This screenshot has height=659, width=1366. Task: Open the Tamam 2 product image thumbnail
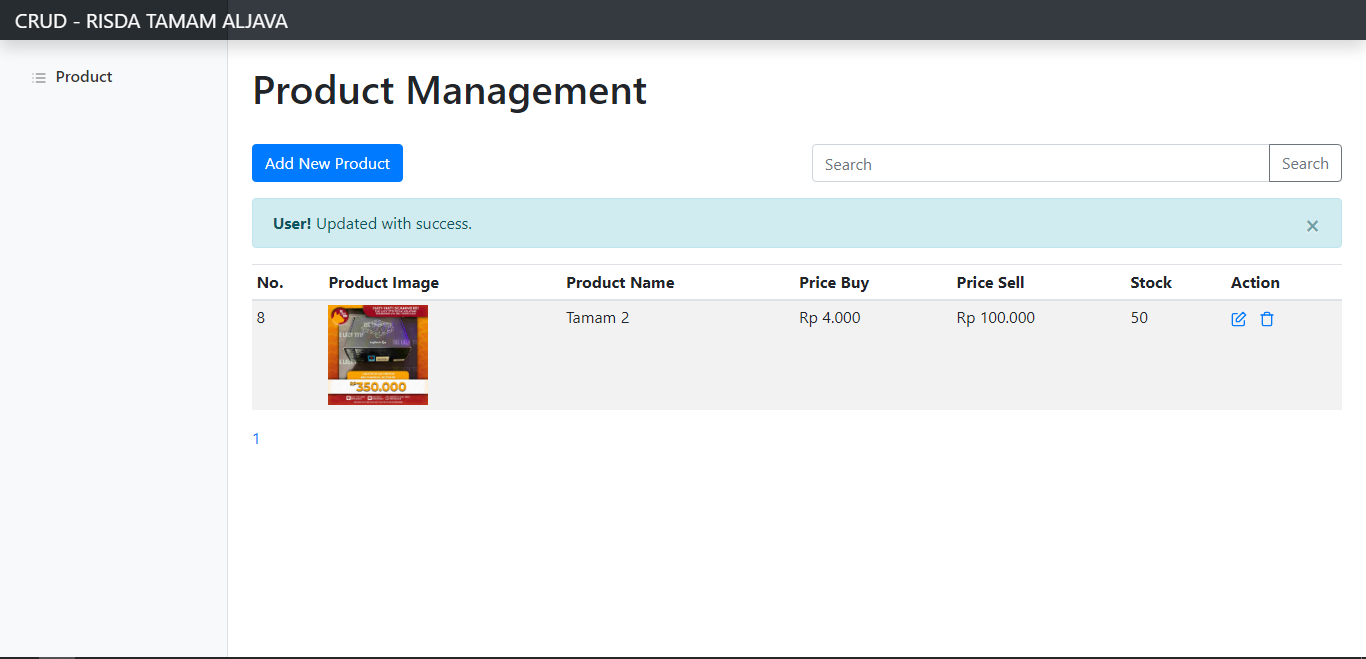pyautogui.click(x=378, y=355)
